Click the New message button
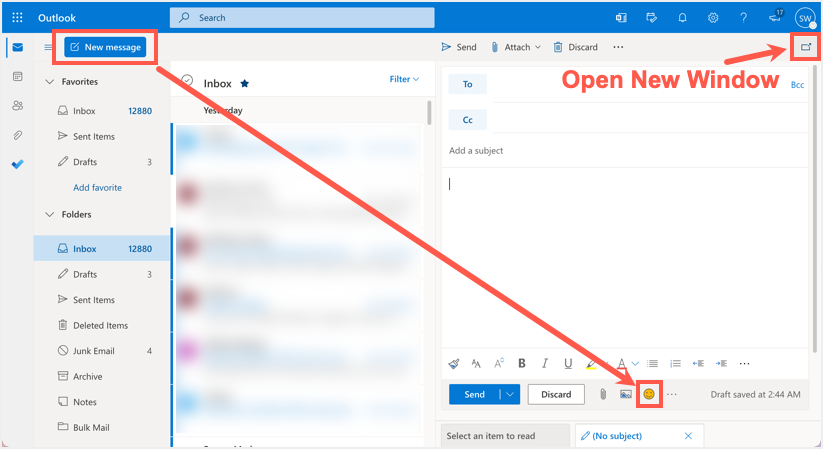Viewport: 823px width, 449px height. click(x=105, y=47)
